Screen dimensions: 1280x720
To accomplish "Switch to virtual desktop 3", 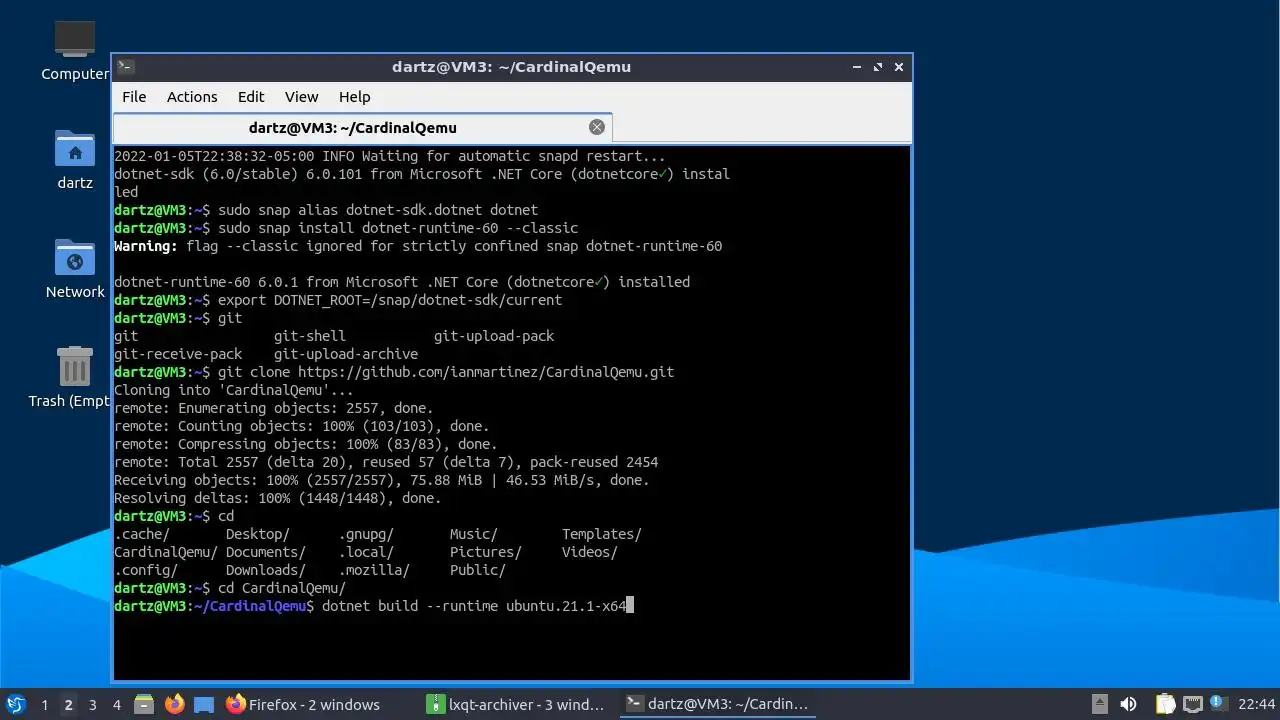I will pyautogui.click(x=93, y=705).
